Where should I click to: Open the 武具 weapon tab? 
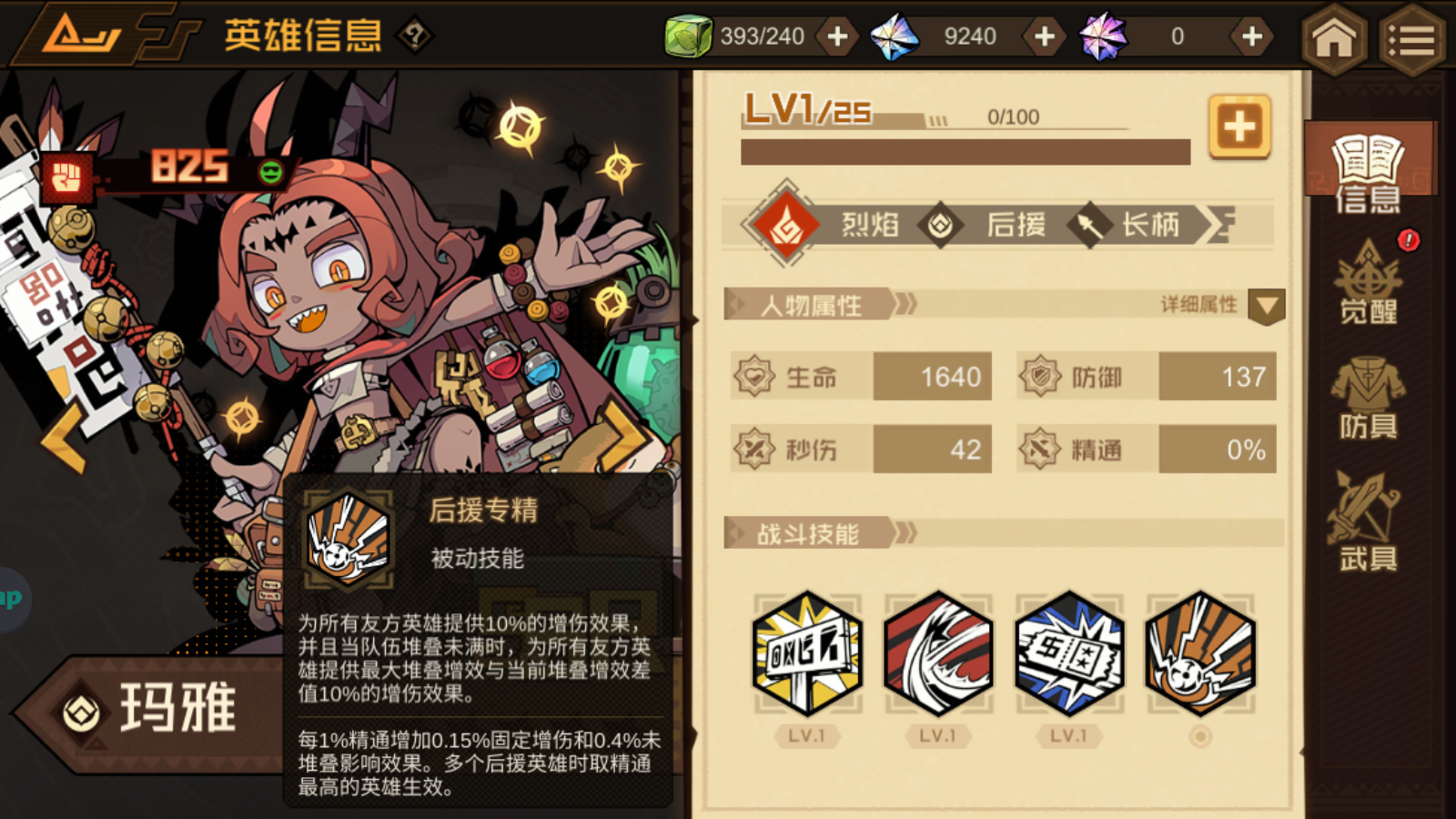[1368, 521]
